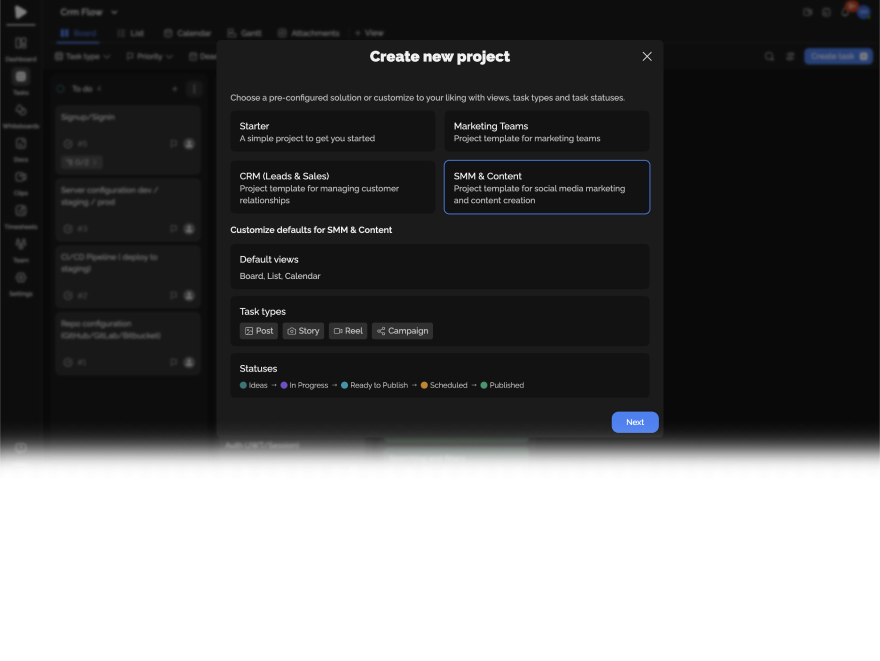
Task: Pick the CRM (Leads & Sales) template
Action: coord(332,187)
